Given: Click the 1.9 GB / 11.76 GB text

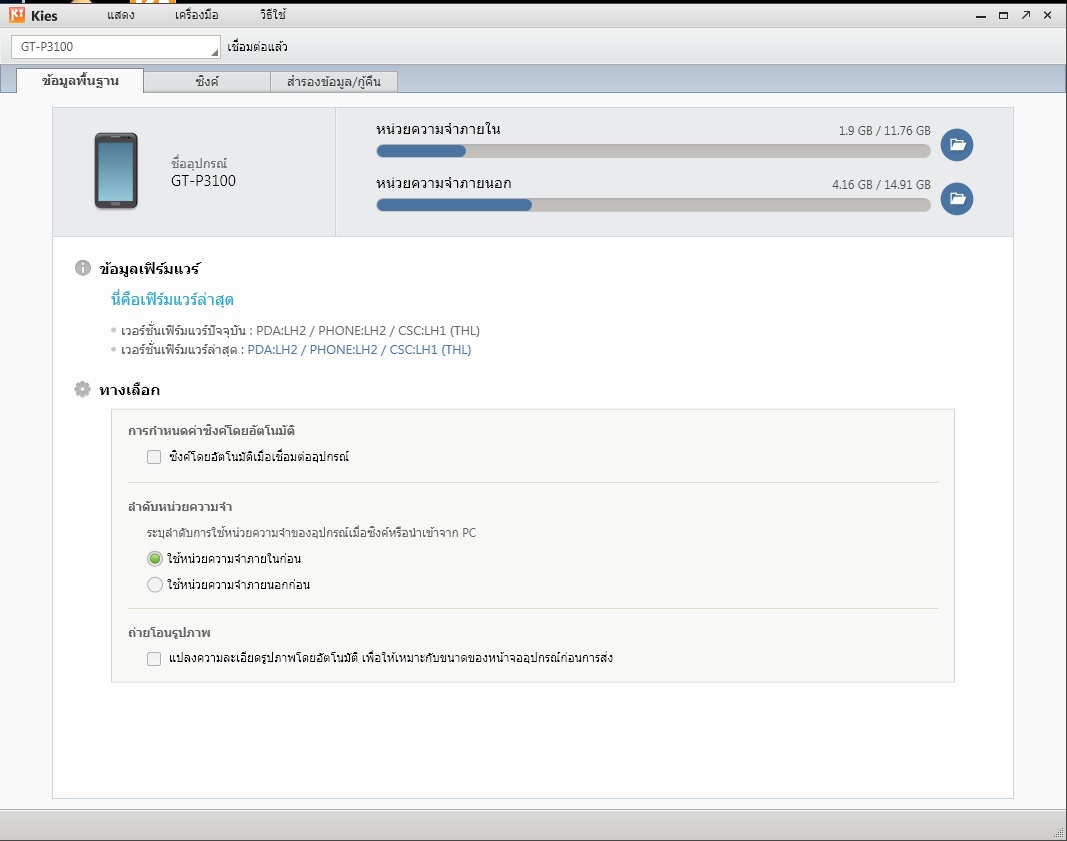Looking at the screenshot, I should (x=885, y=131).
